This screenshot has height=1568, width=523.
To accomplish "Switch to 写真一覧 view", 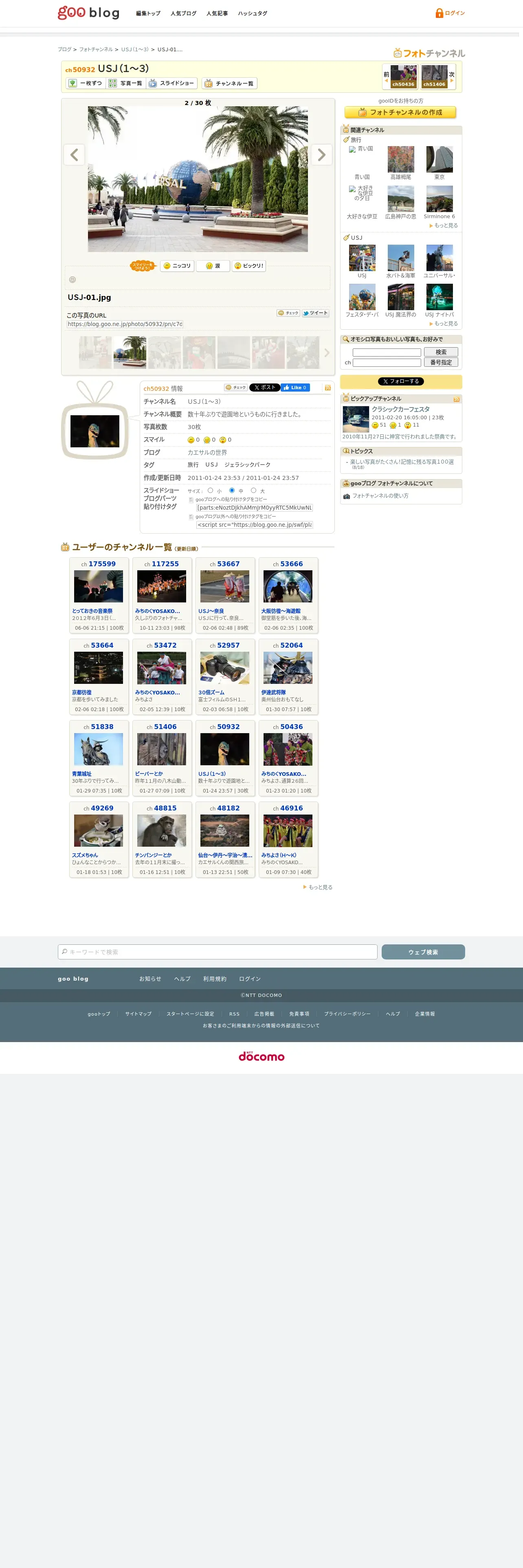I will pyautogui.click(x=125, y=83).
